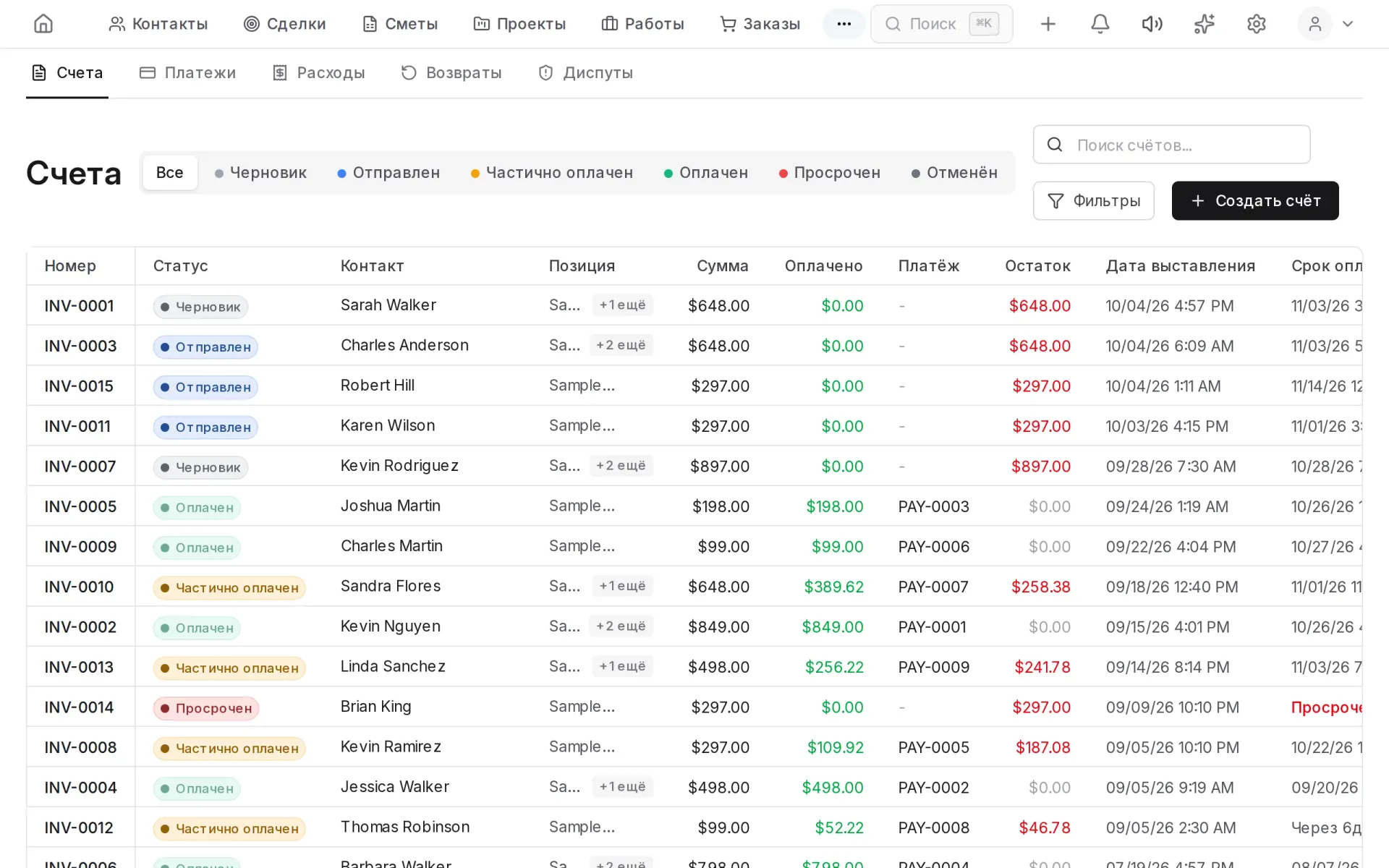Open notifications bell

[1100, 24]
